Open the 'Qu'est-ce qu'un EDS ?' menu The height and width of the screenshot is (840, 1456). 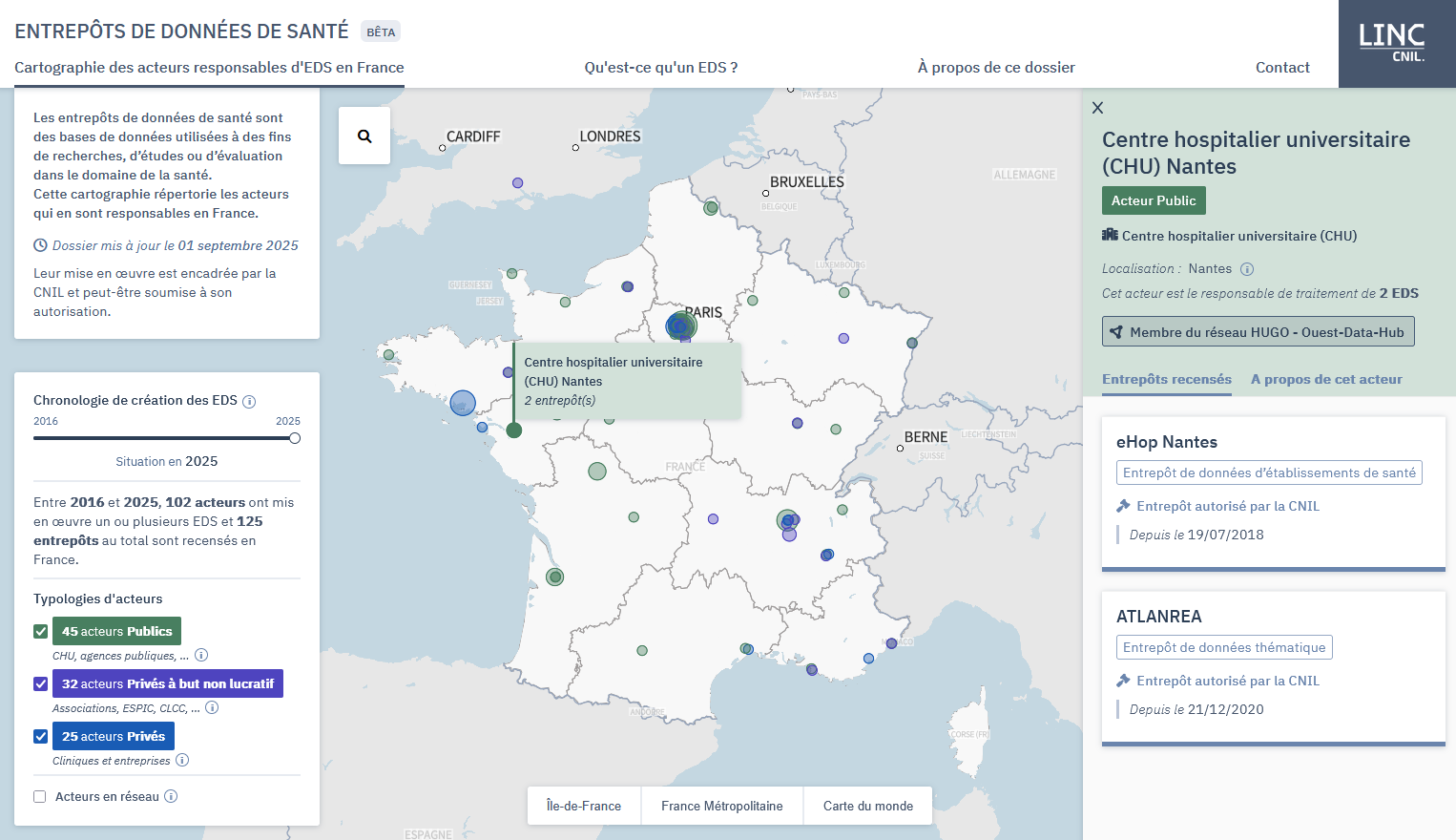pyautogui.click(x=660, y=67)
